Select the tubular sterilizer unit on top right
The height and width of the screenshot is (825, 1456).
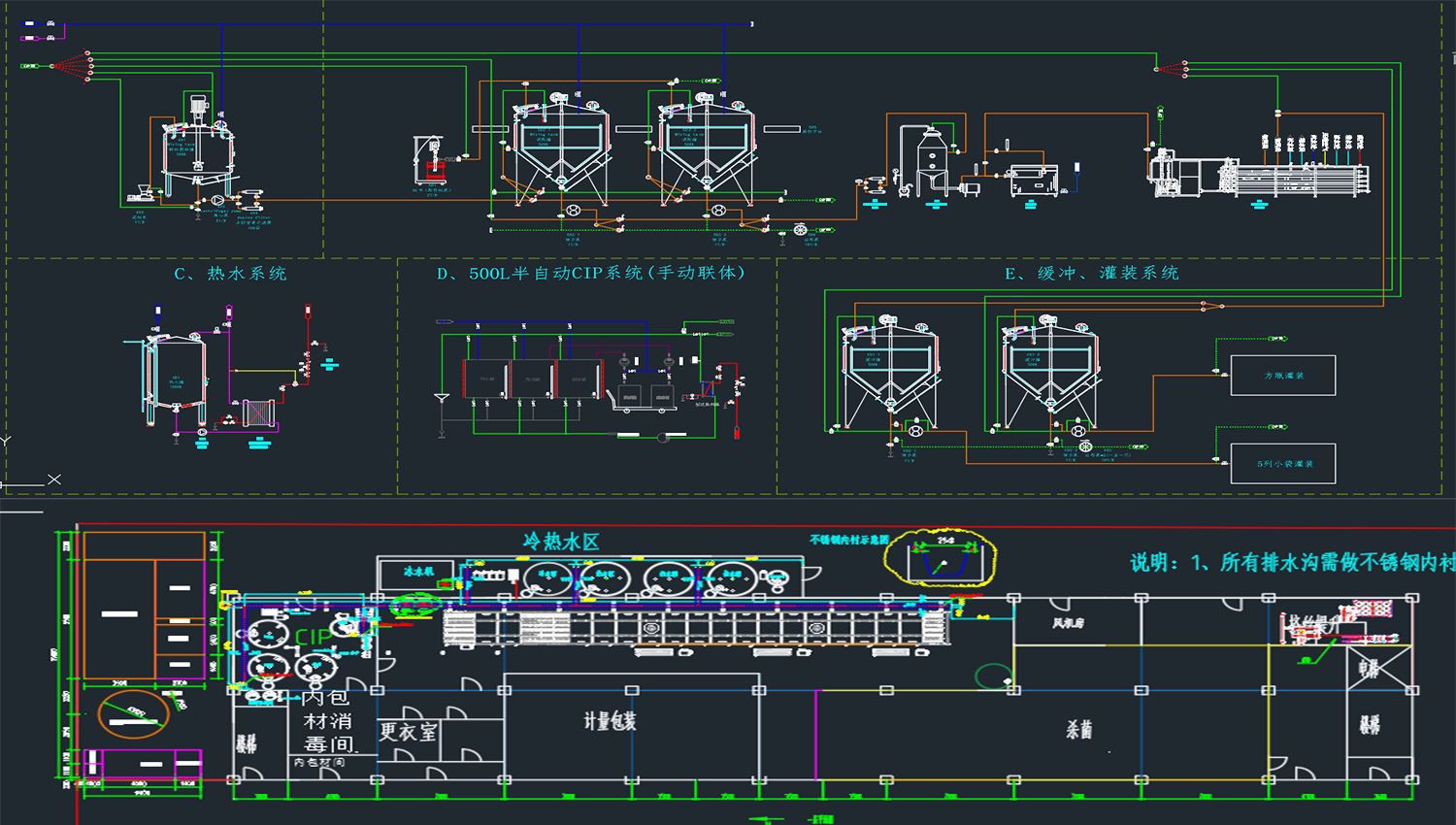[1291, 176]
